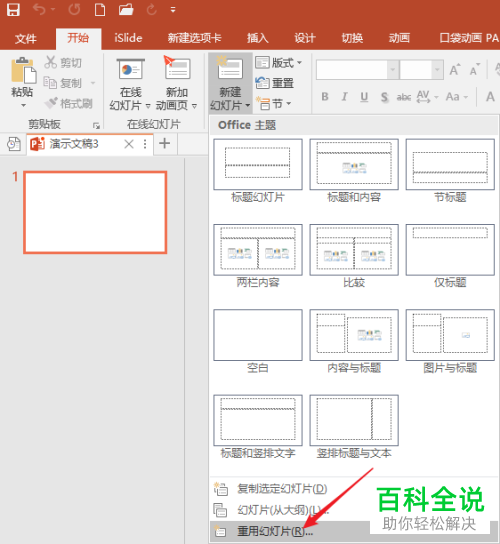Open the 剪贴板 dialog launcher
The width and height of the screenshot is (500, 544).
96,126
